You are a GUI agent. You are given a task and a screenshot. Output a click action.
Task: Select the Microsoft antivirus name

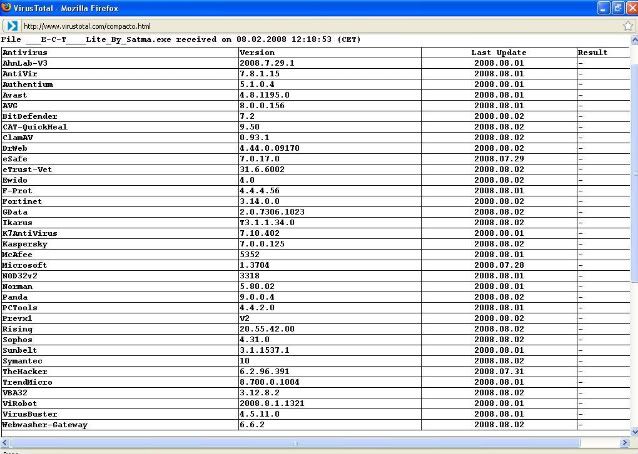tap(24, 265)
